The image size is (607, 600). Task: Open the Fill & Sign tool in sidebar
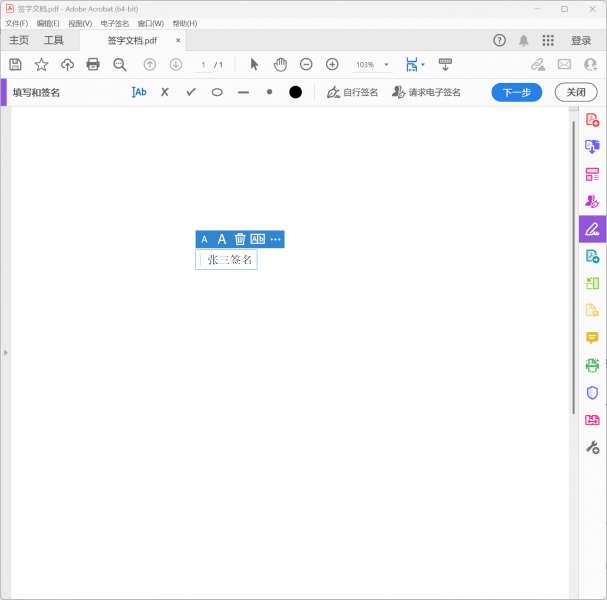(x=592, y=229)
